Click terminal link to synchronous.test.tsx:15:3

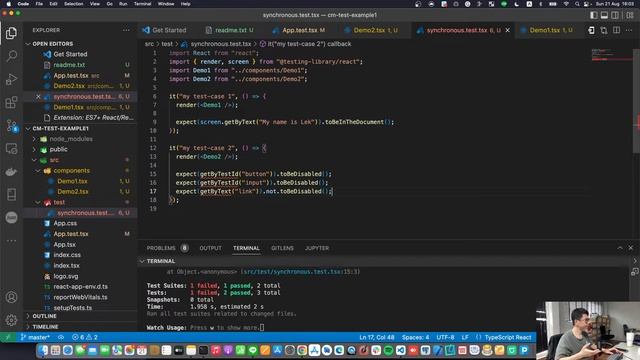pos(300,272)
